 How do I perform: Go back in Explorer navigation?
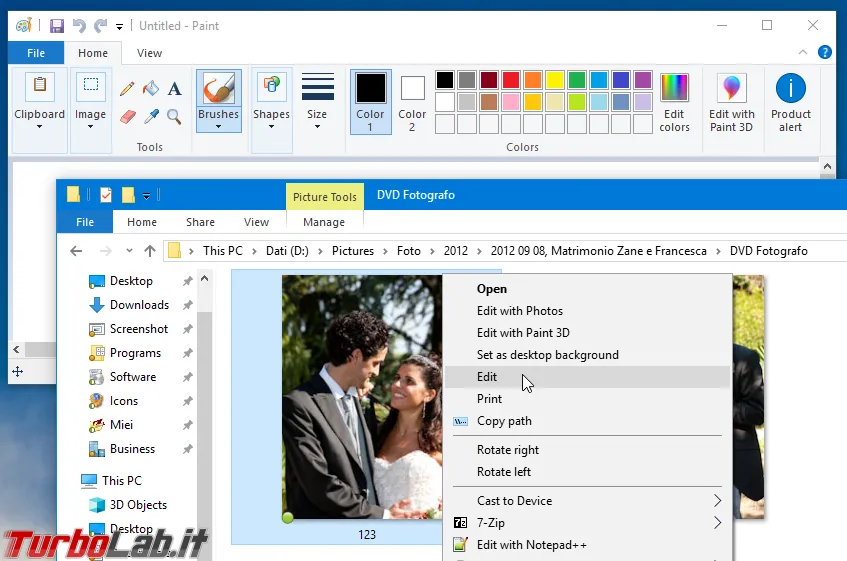click(76, 251)
